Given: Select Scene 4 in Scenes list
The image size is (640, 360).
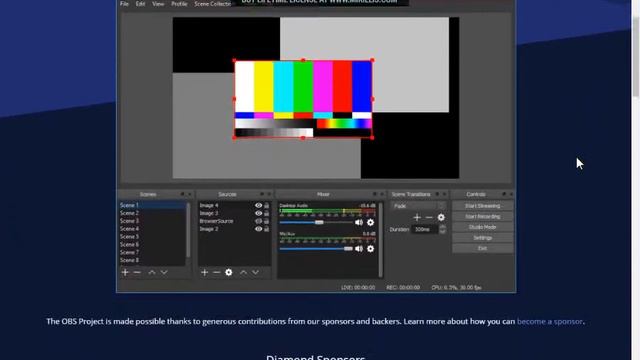Looking at the screenshot, I should tap(153, 229).
